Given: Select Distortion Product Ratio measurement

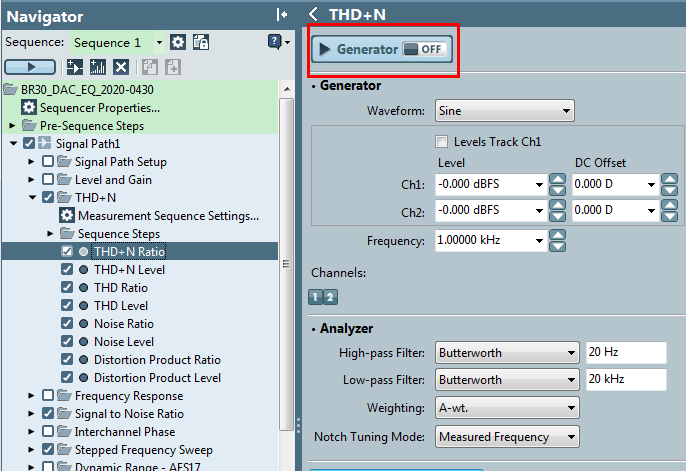Looking at the screenshot, I should [157, 359].
